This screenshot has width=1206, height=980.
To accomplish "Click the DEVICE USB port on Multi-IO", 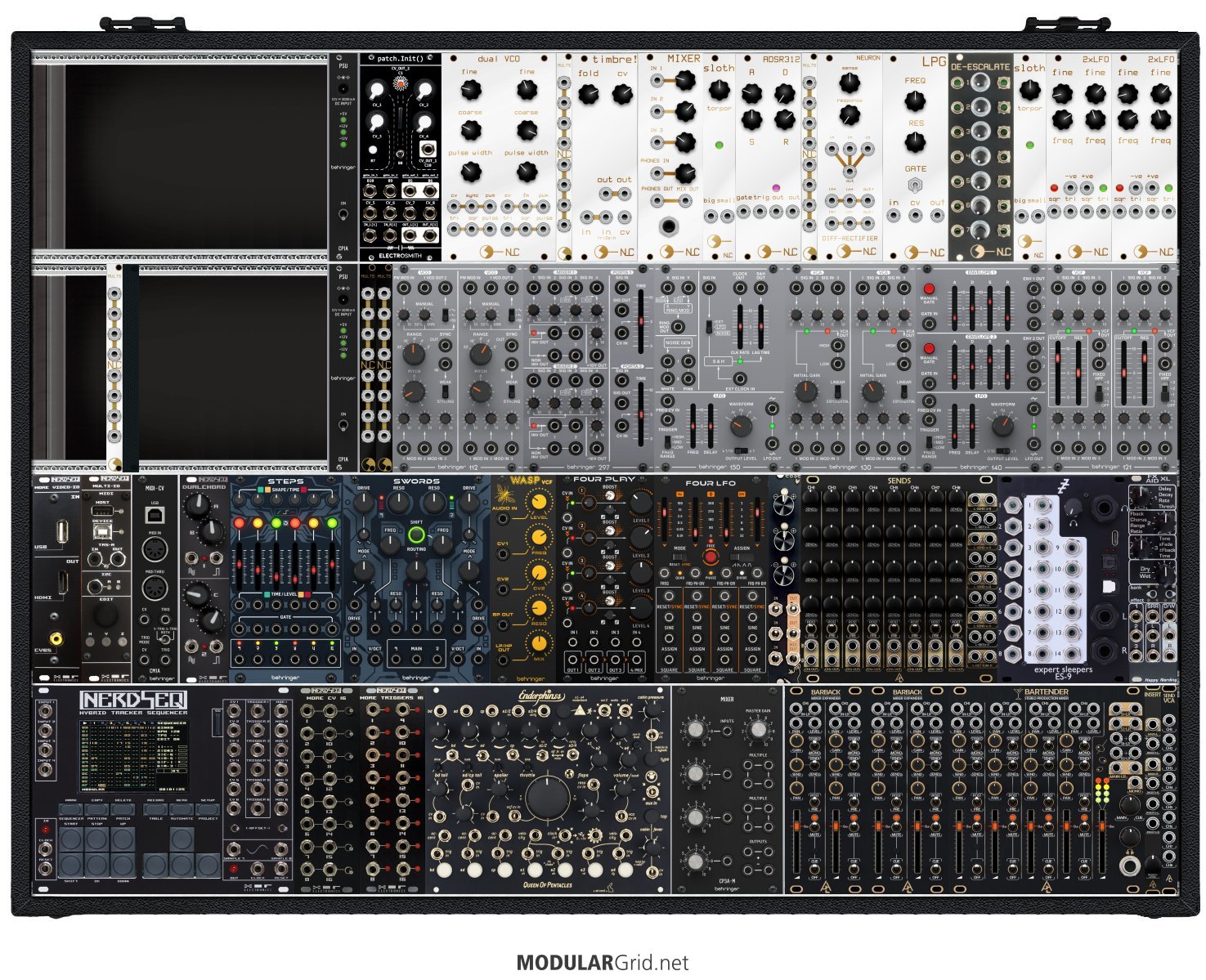I will tap(103, 532).
